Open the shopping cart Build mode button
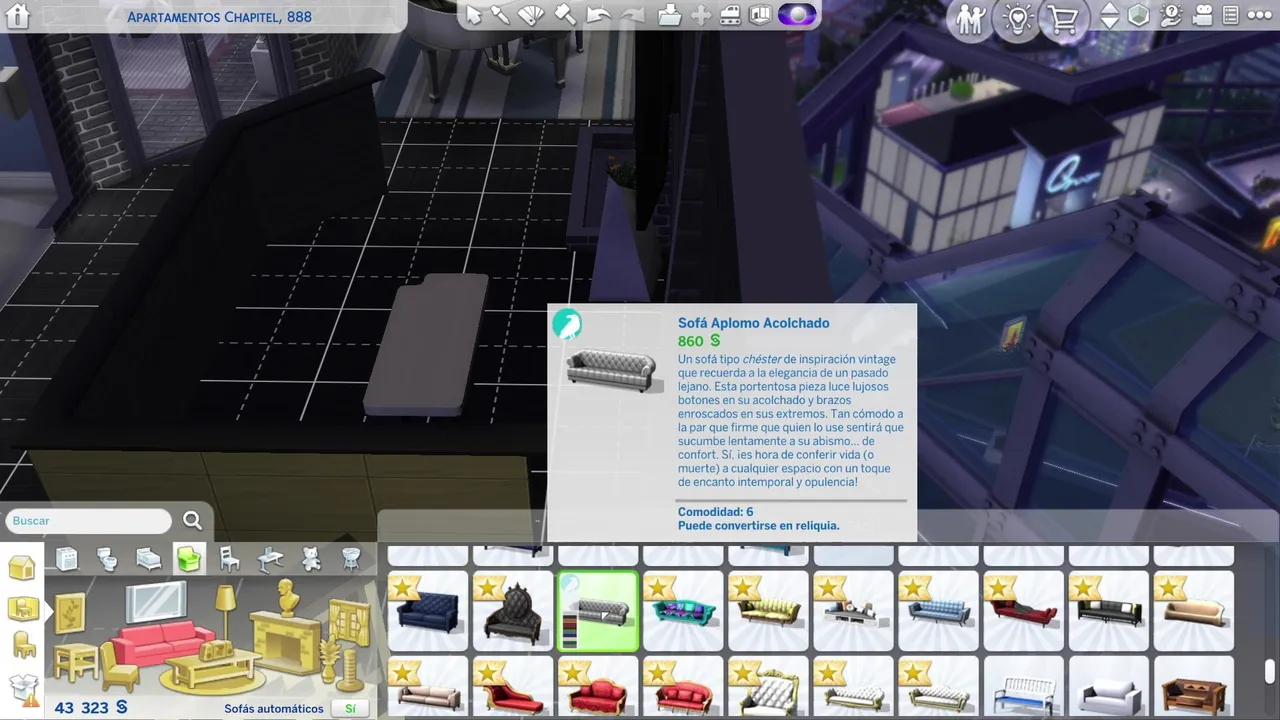1280x720 pixels. [1065, 20]
